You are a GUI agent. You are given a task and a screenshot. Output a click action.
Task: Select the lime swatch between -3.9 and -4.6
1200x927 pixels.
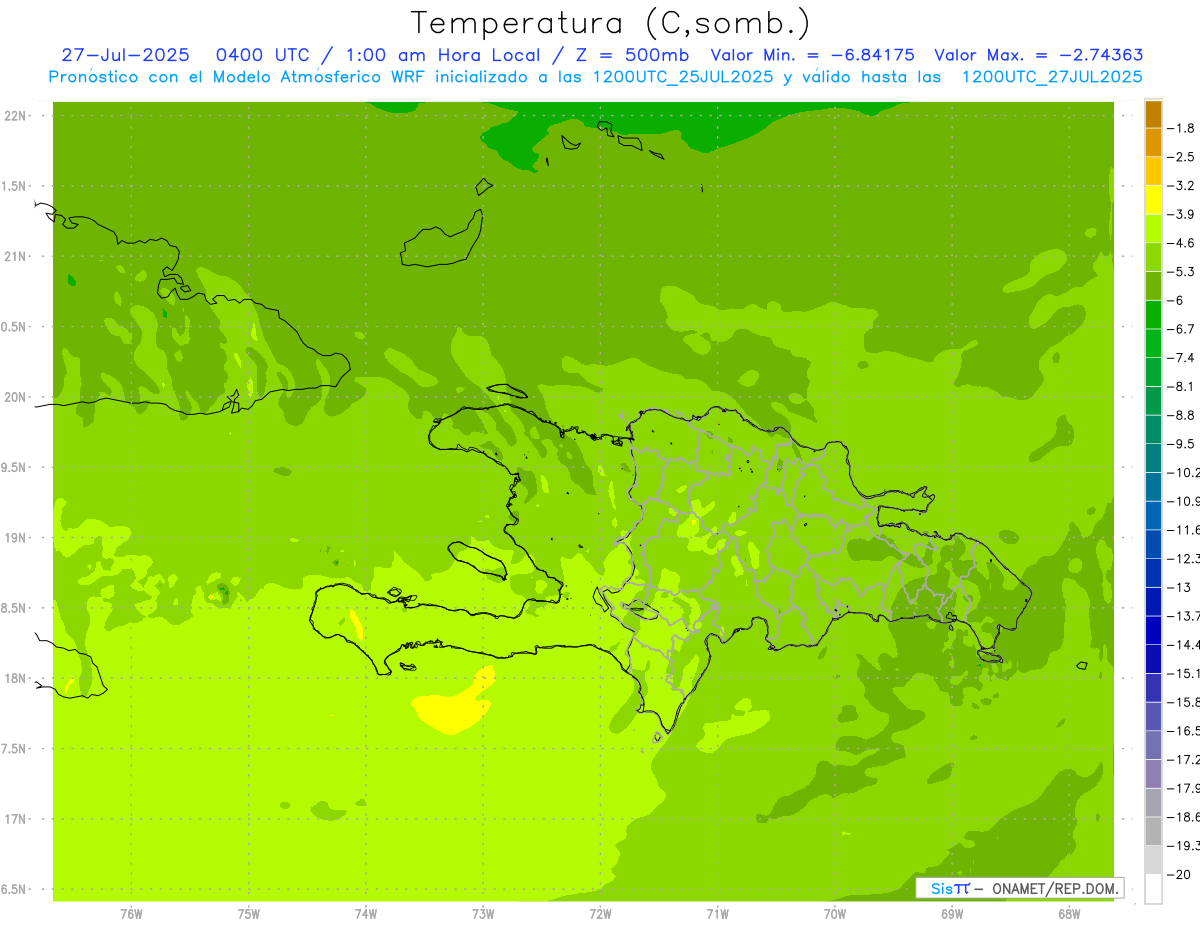click(1153, 229)
